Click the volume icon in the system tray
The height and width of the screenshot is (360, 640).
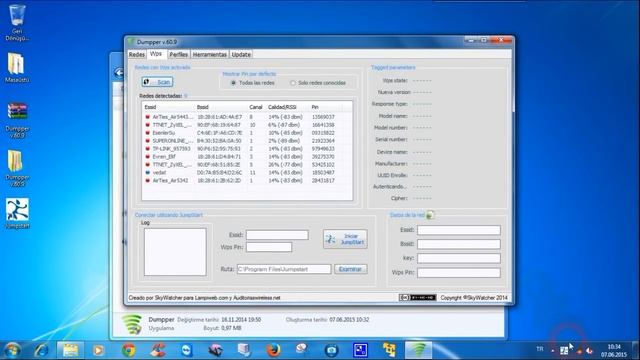[589, 351]
